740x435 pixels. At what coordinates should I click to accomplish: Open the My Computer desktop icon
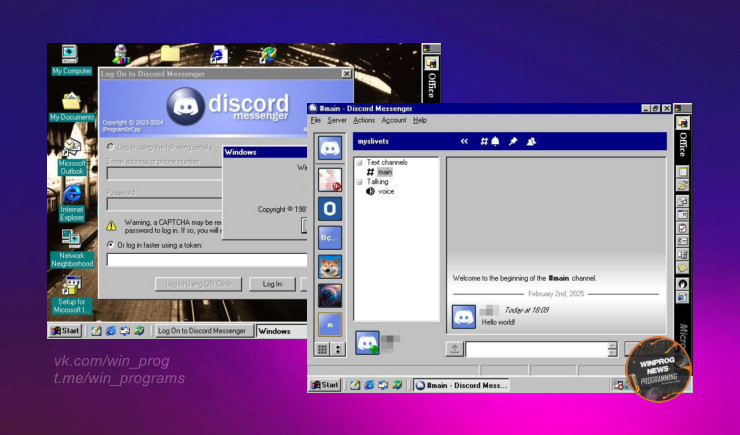click(x=71, y=60)
